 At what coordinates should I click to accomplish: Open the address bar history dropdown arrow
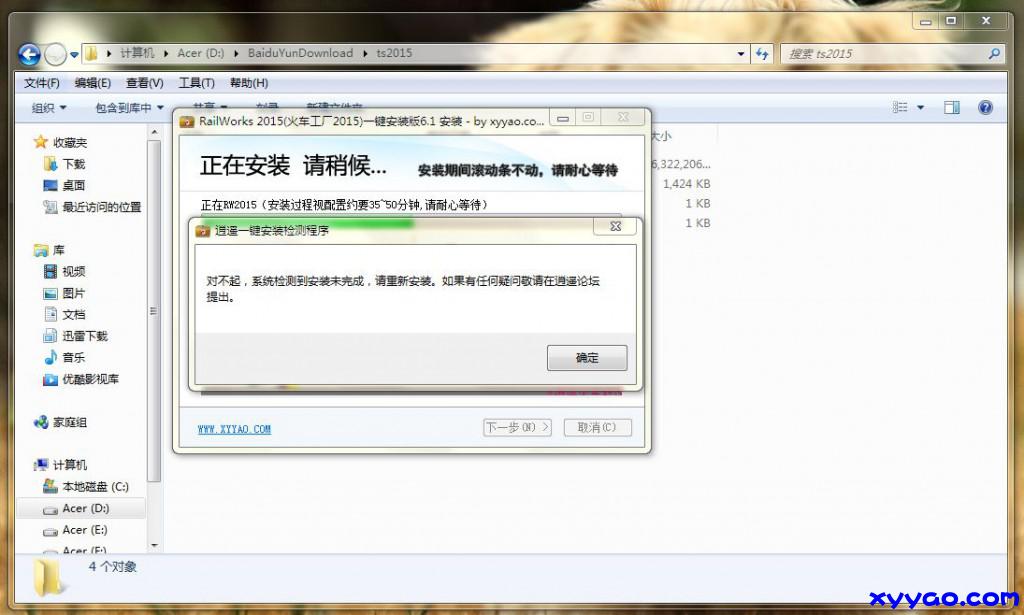[x=741, y=54]
